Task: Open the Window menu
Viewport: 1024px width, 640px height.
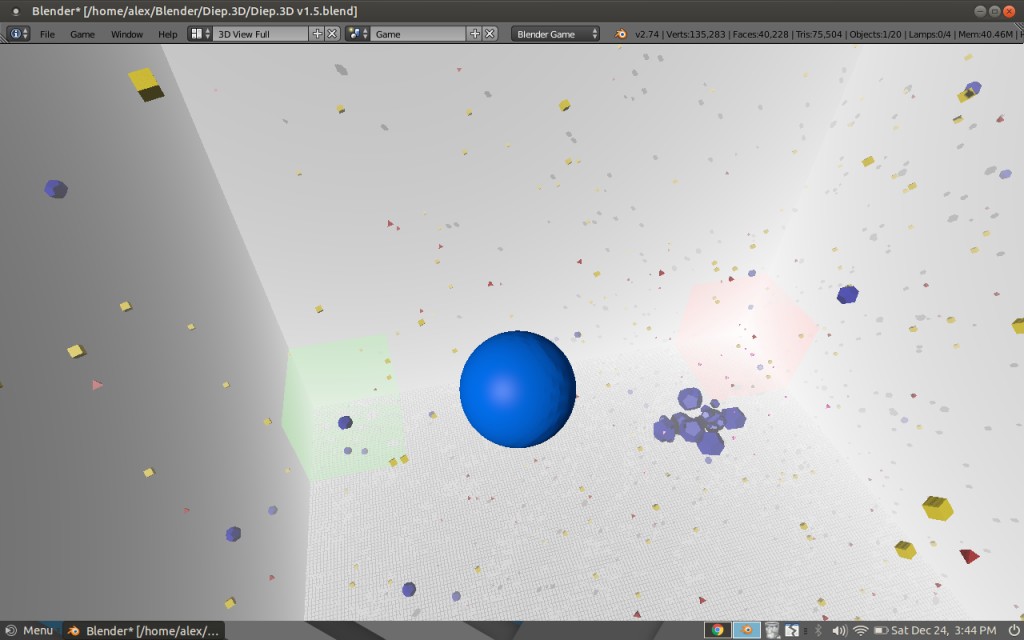Action: click(x=127, y=33)
